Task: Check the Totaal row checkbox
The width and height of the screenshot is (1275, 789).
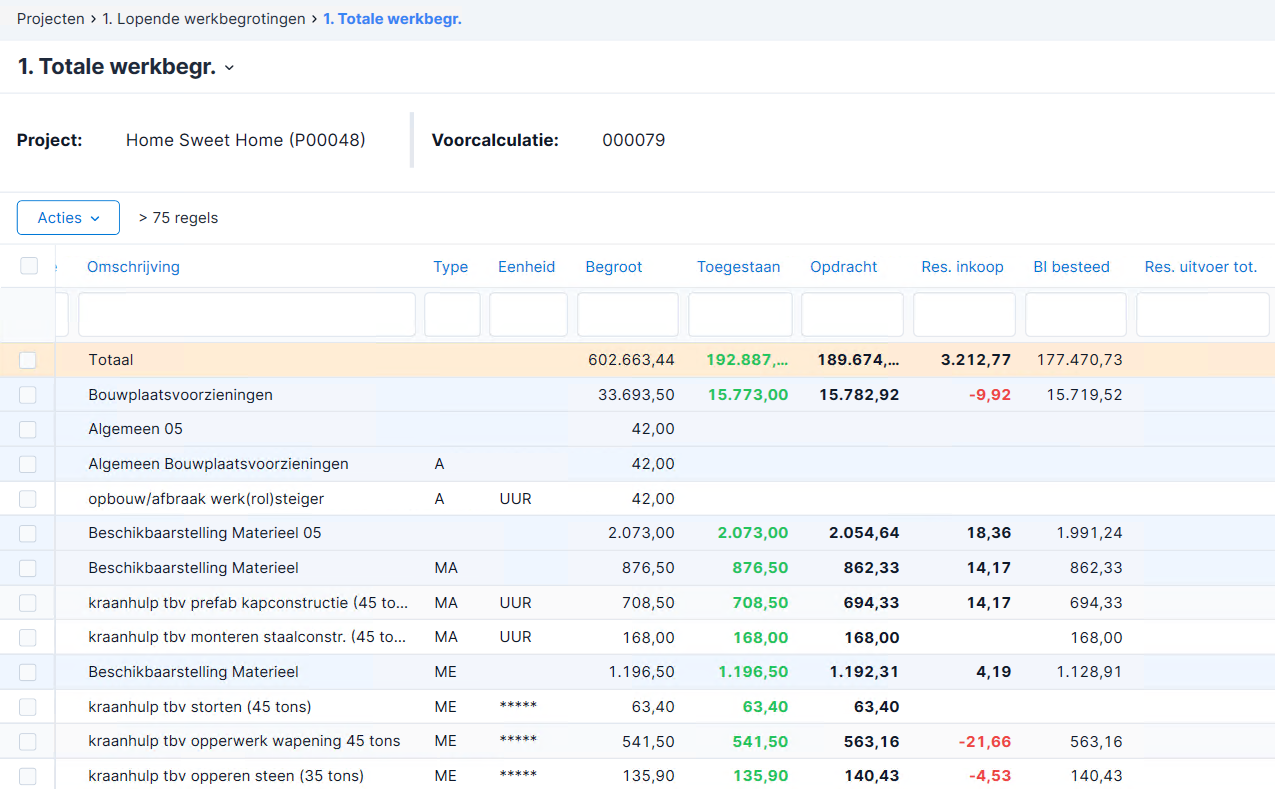Action: [27, 360]
